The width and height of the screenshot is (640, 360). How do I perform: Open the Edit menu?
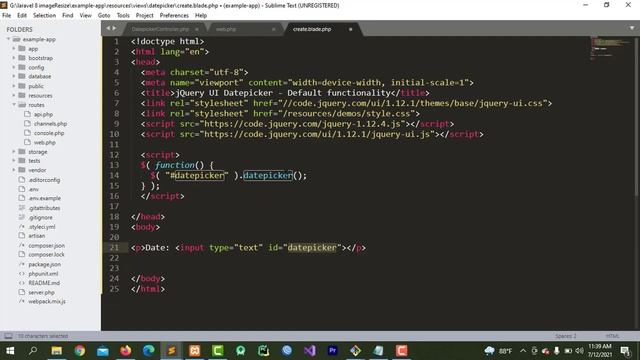[22, 16]
